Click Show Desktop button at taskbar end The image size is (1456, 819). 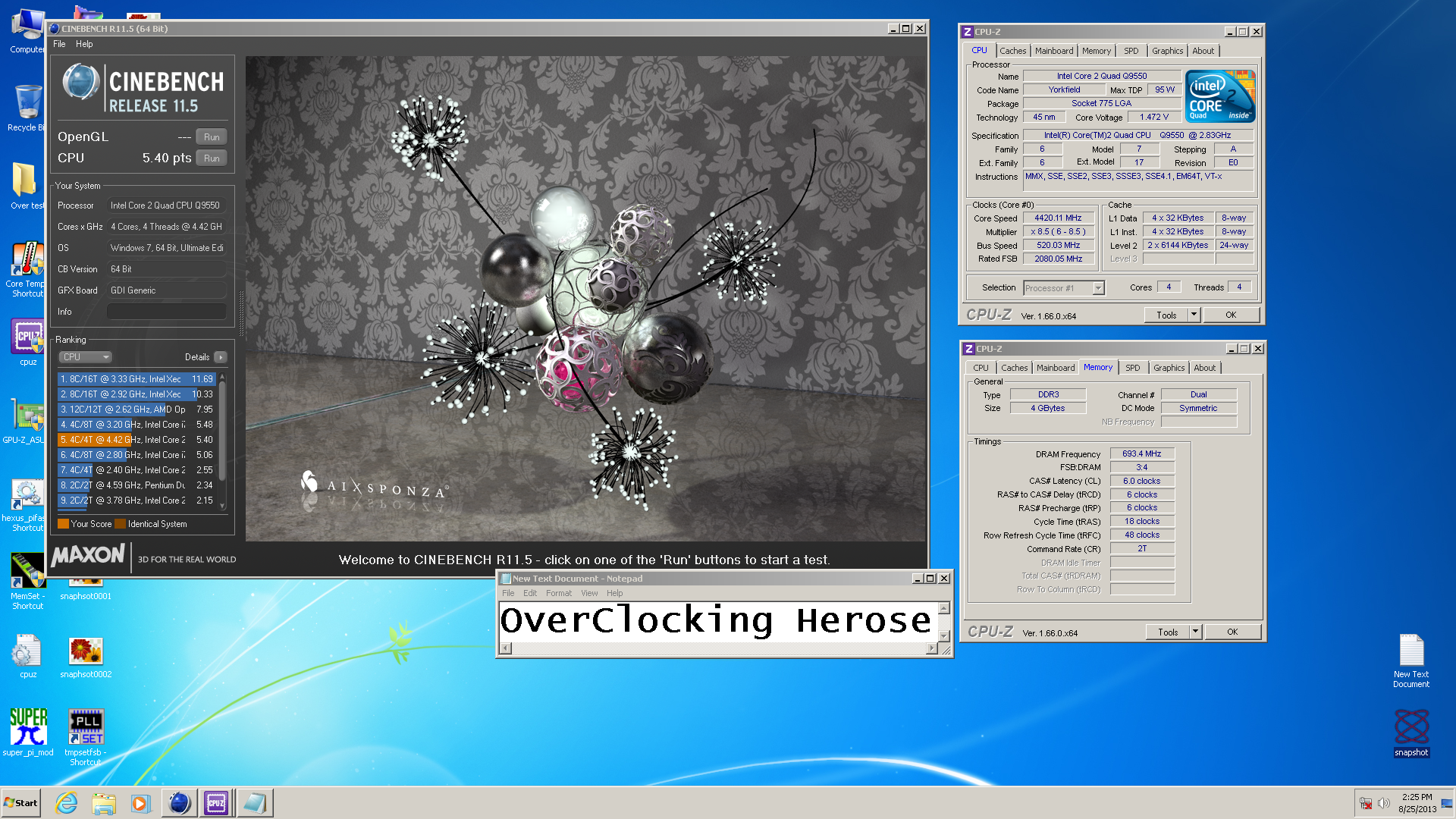tap(1448, 803)
